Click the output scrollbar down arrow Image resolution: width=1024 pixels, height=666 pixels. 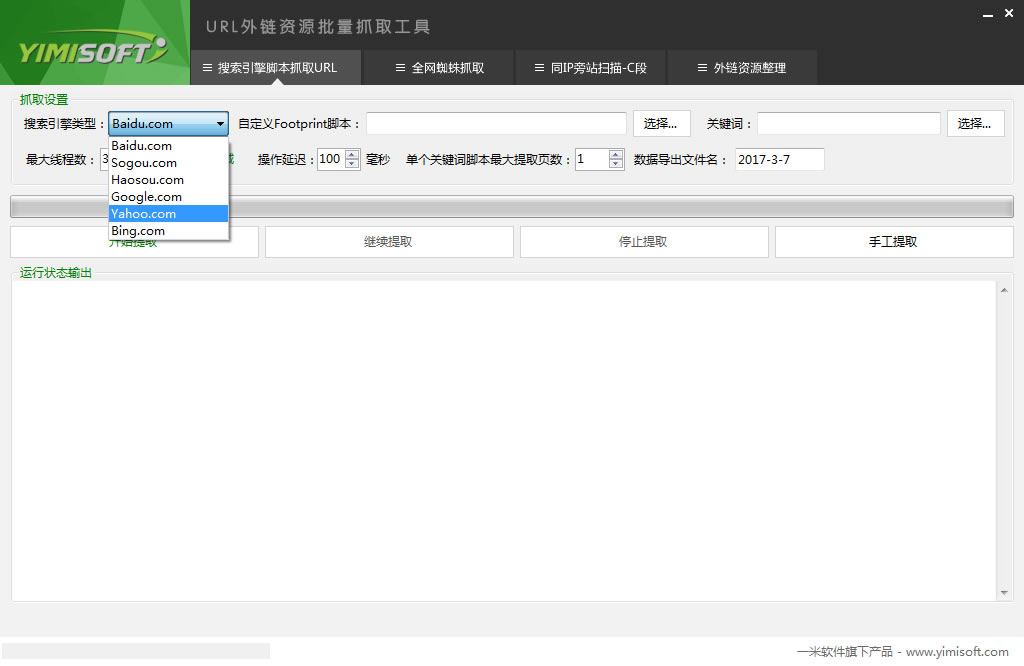tap(1004, 593)
